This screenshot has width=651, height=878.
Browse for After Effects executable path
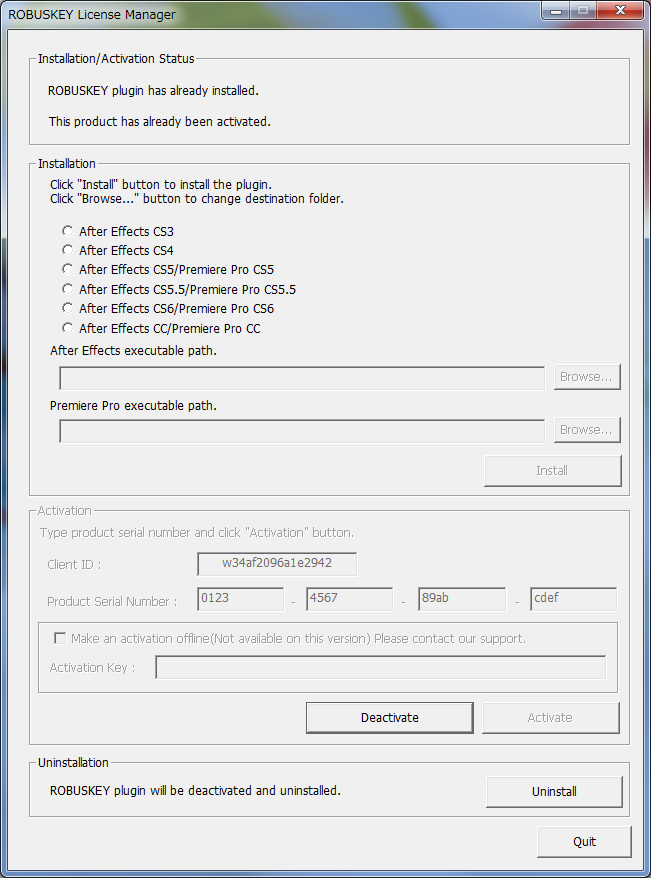587,377
